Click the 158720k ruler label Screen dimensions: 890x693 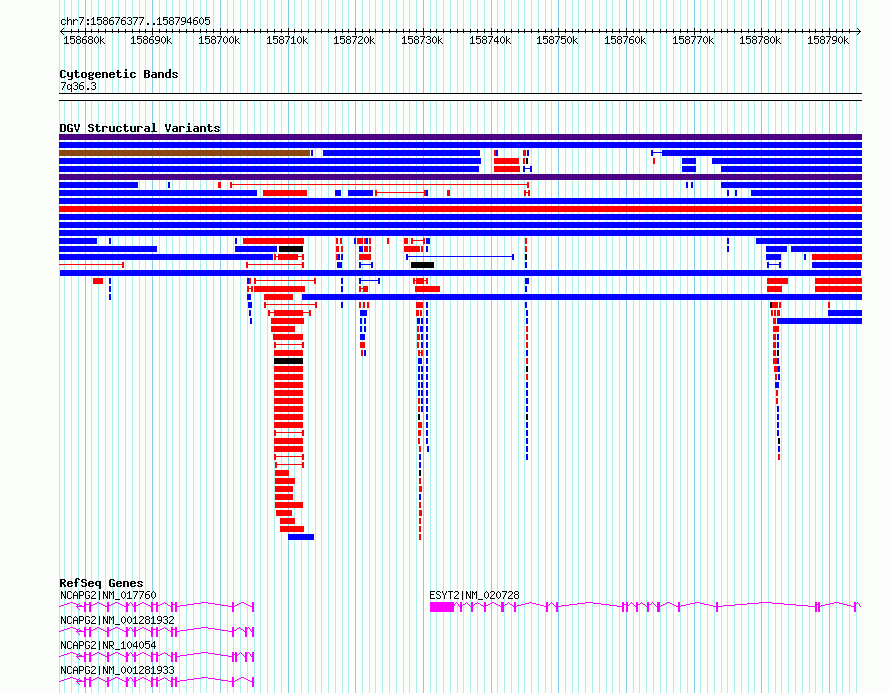point(354,40)
